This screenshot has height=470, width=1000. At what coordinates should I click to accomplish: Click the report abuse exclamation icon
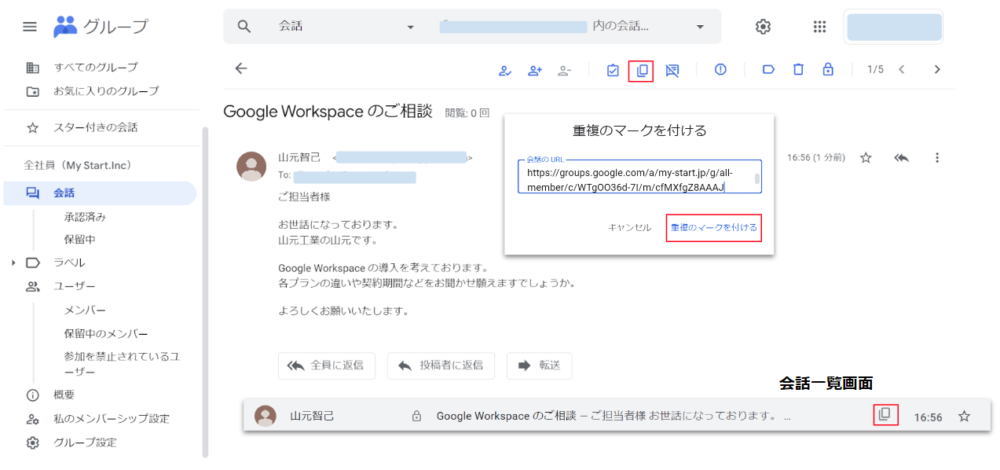click(721, 70)
